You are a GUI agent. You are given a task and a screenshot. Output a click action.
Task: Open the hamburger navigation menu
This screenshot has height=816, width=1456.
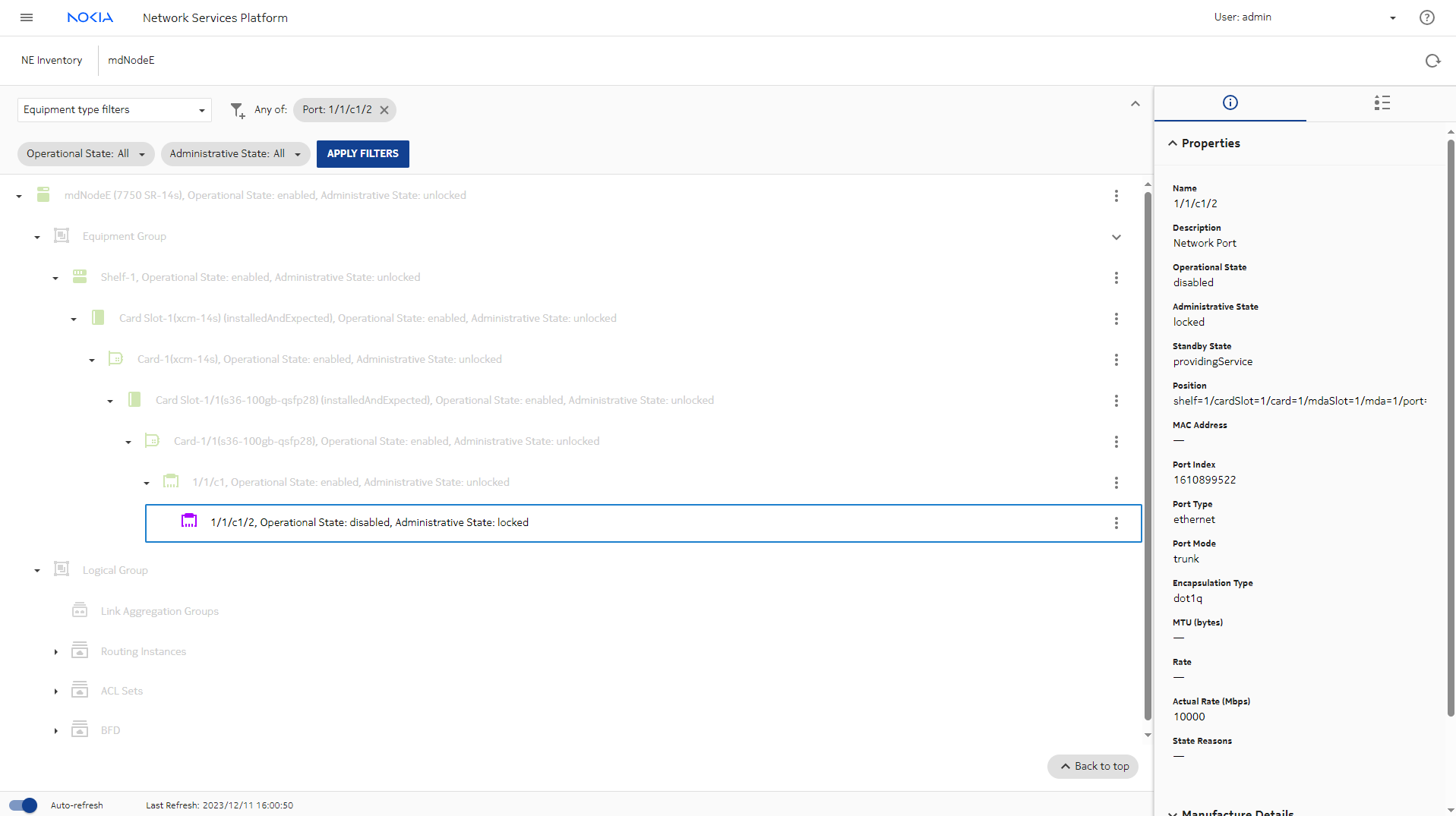[27, 17]
